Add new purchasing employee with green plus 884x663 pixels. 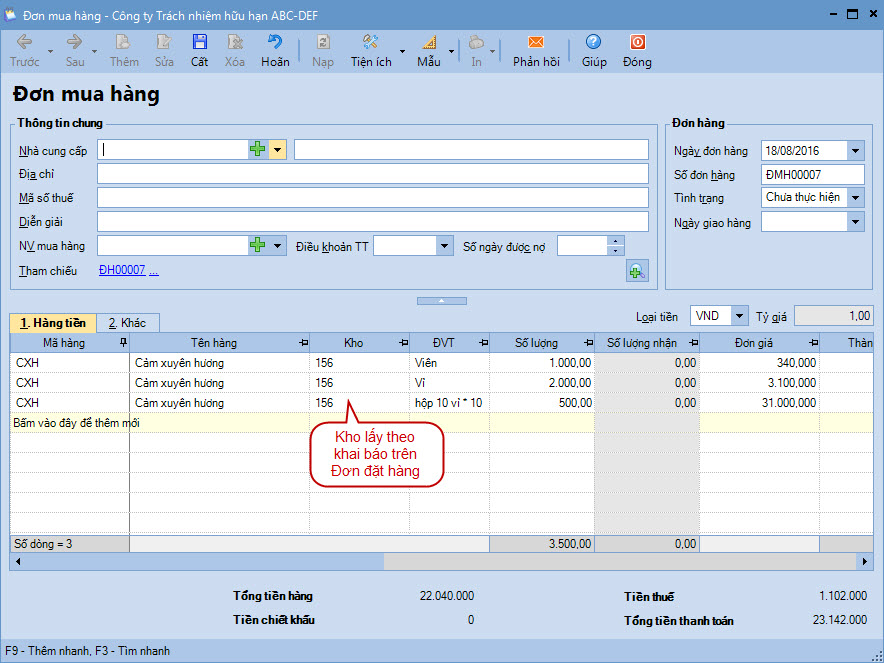click(x=258, y=245)
